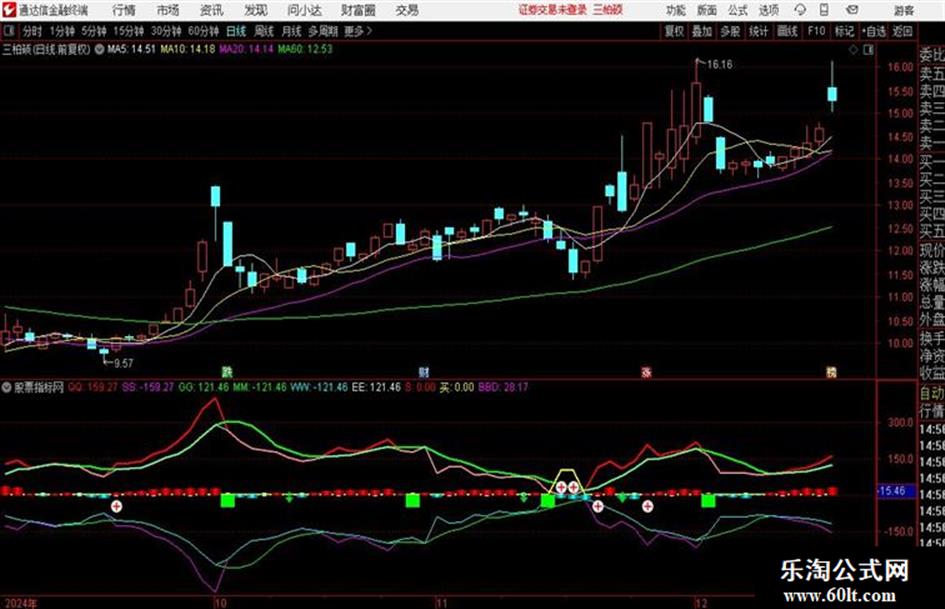Switch to the 60分钟 timeframe tab

coord(204,31)
